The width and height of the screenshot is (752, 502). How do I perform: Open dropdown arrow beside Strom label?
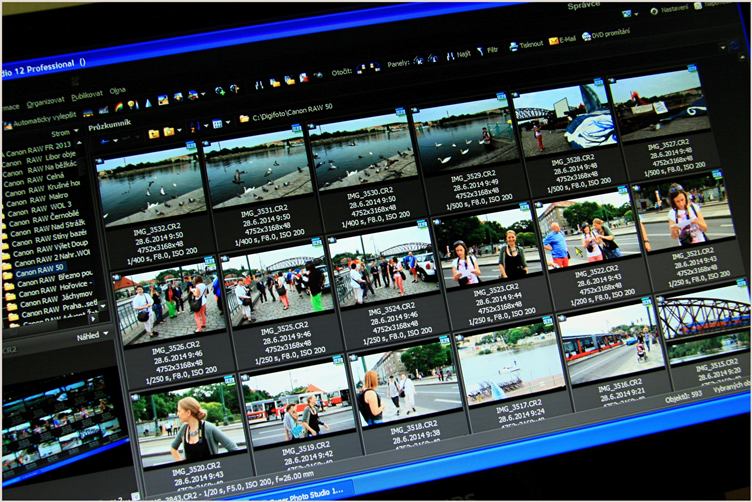[76, 130]
